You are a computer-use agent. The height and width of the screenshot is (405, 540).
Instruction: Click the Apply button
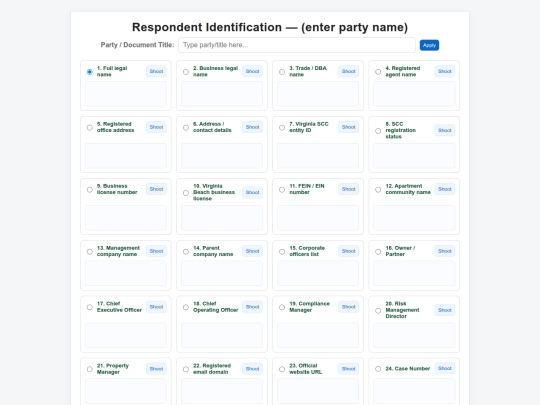429,45
